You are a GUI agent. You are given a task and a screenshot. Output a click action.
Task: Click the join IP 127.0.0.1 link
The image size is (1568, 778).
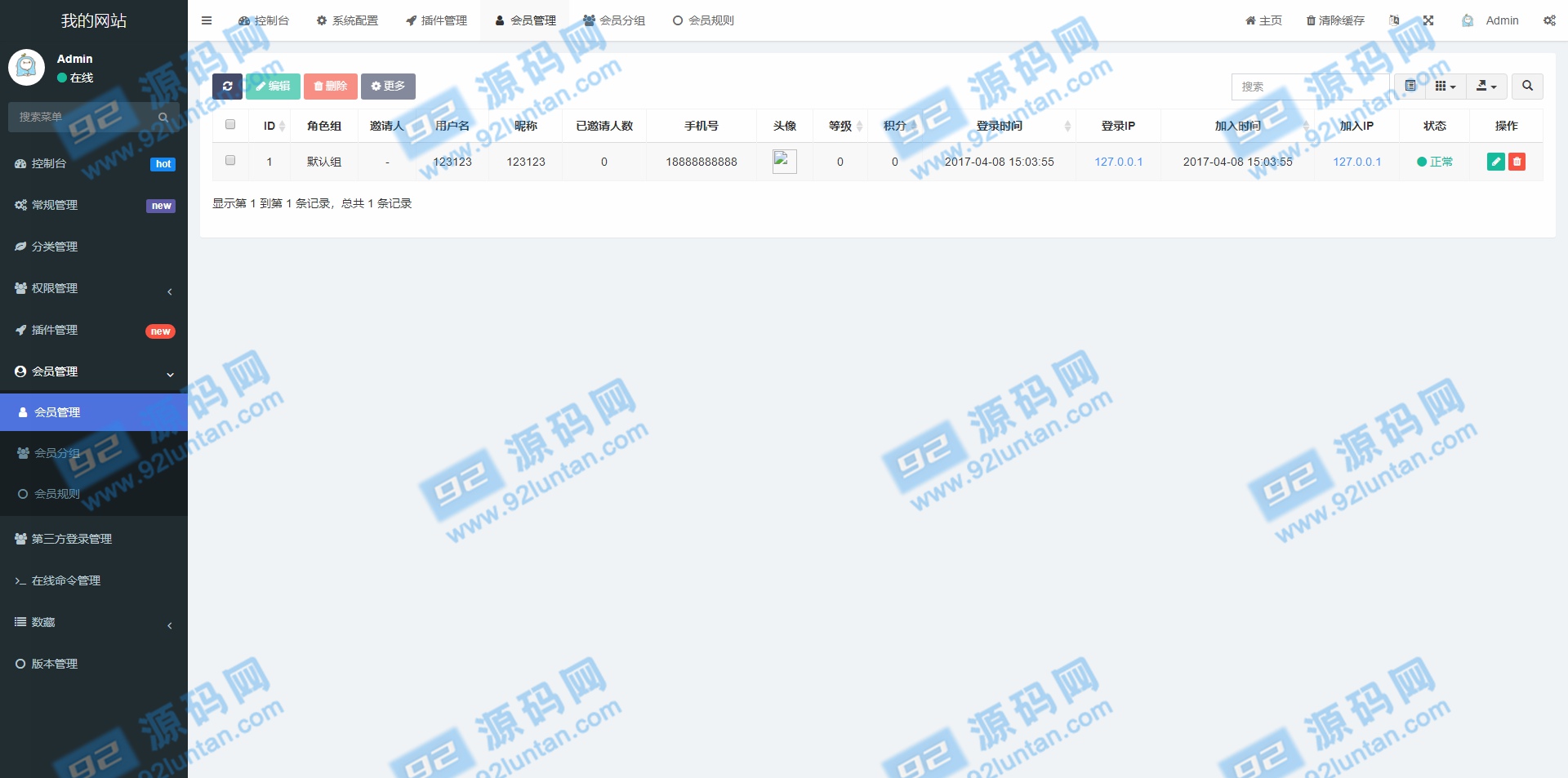(1356, 162)
